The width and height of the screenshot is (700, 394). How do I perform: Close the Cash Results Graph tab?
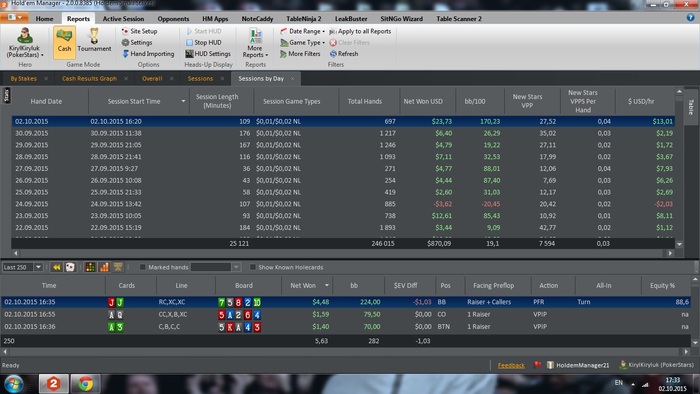(126, 79)
